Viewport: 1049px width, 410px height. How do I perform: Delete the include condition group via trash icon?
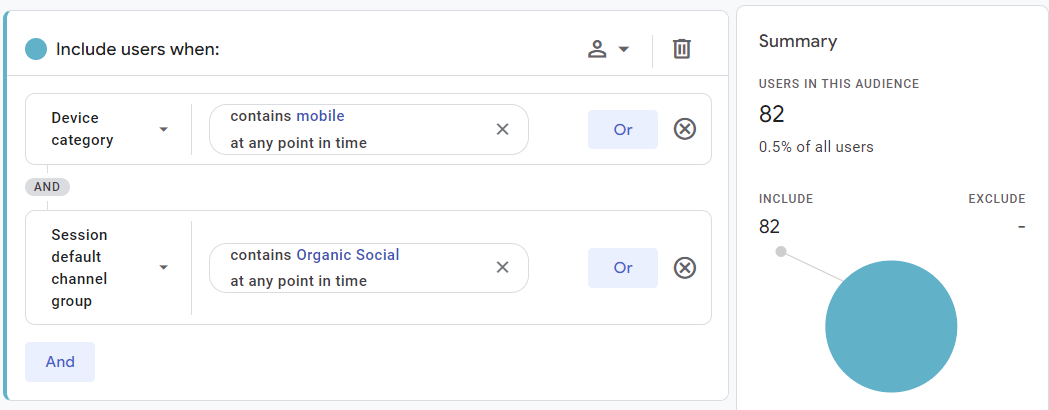681,49
